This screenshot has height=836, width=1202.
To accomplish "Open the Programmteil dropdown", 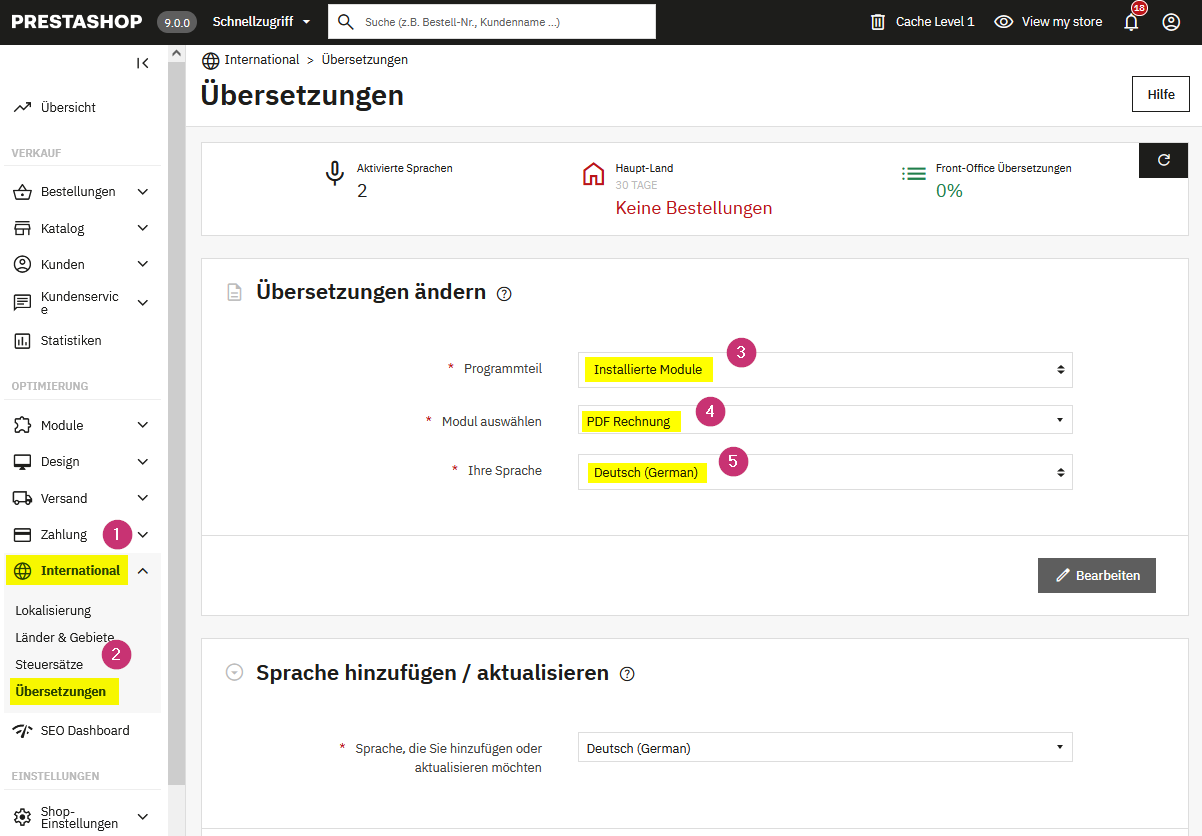I will pos(825,370).
